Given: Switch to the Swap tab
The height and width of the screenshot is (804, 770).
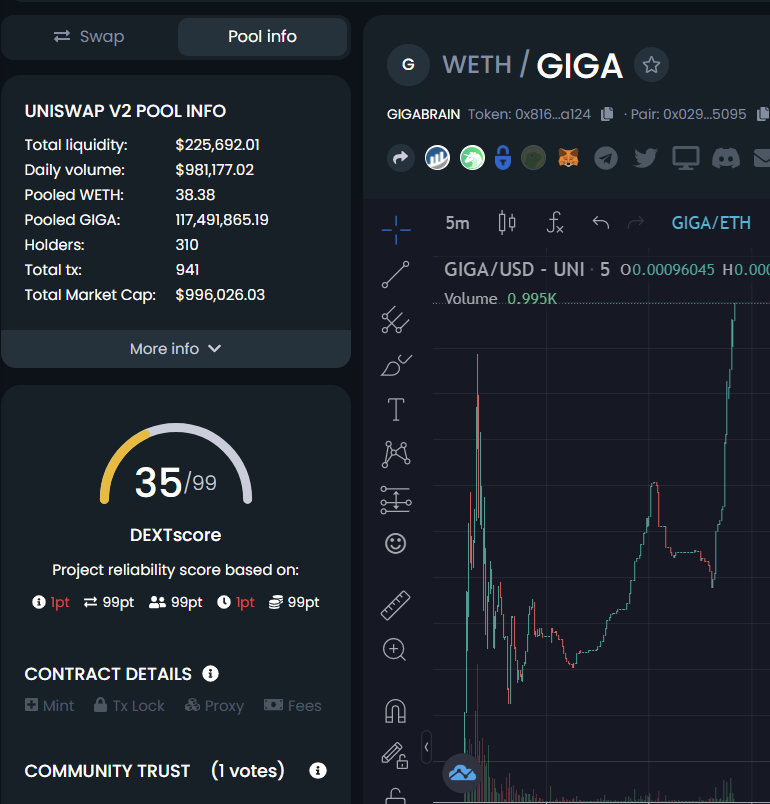Looking at the screenshot, I should (x=89, y=37).
